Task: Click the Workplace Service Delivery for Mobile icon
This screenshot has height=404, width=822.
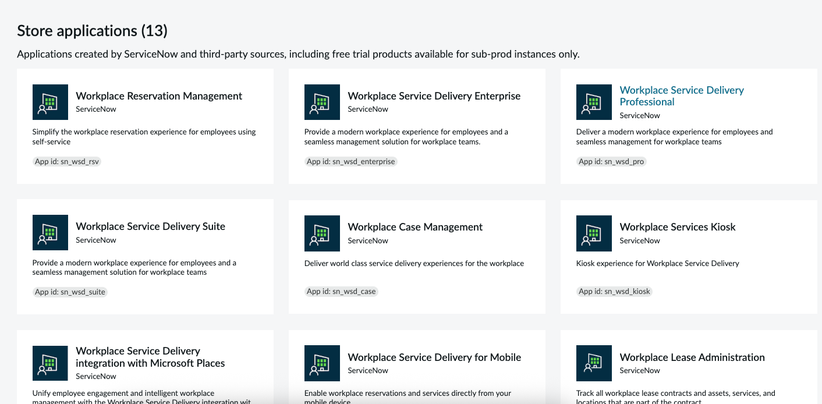Action: pyautogui.click(x=322, y=363)
